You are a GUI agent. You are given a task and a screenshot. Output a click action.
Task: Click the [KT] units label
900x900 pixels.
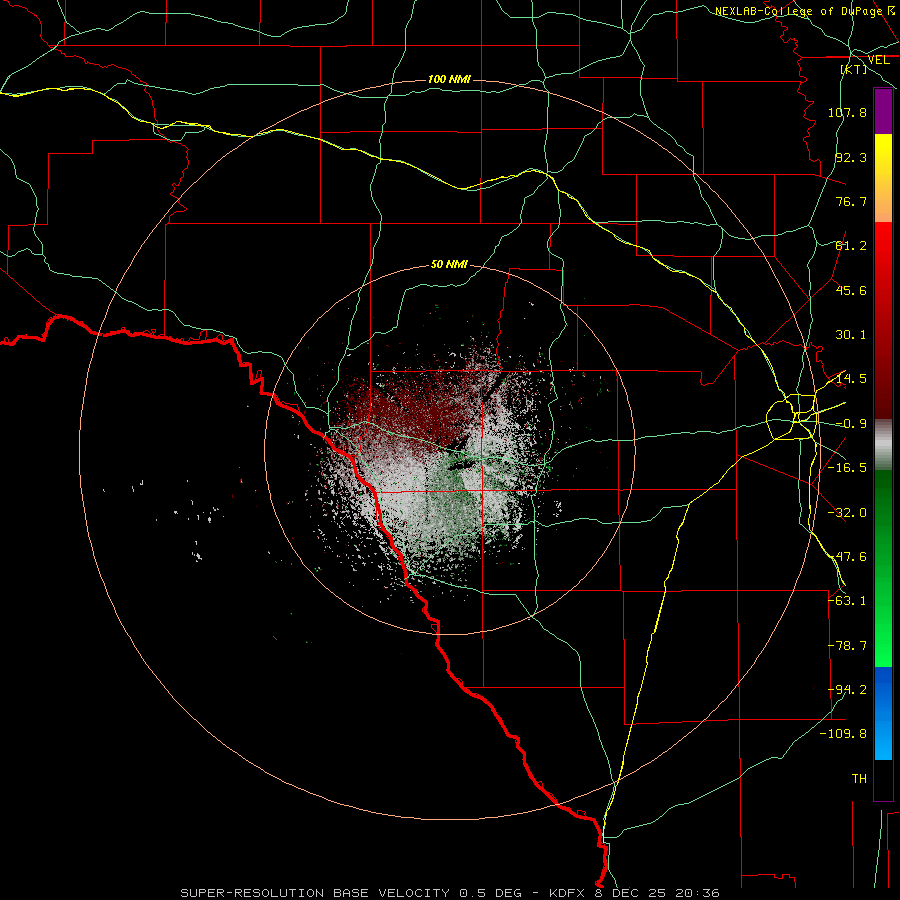pyautogui.click(x=854, y=69)
